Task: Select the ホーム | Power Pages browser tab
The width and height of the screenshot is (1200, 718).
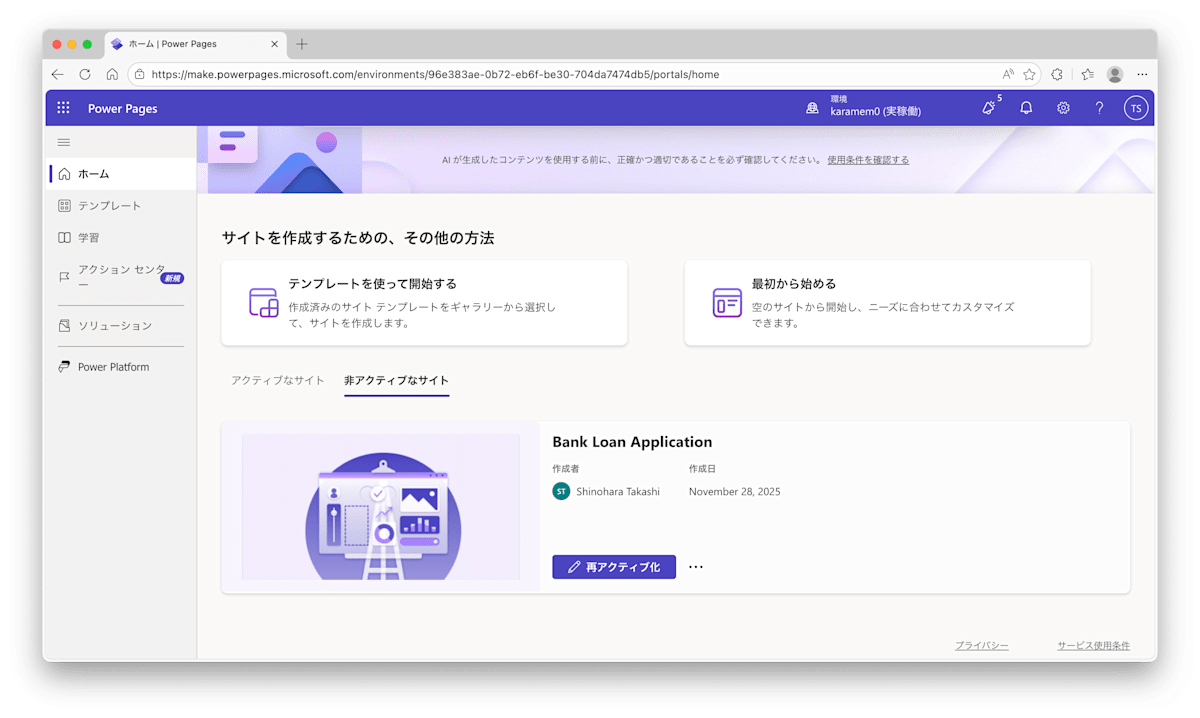Action: 195,44
